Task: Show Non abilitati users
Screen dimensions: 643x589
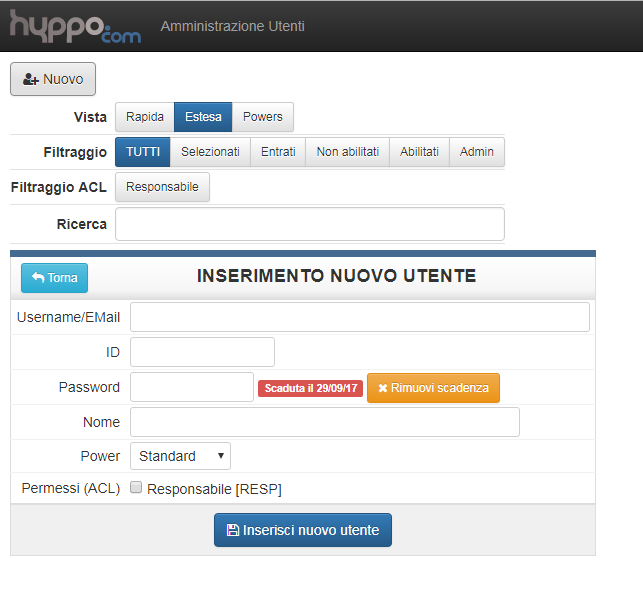Action: 347,152
